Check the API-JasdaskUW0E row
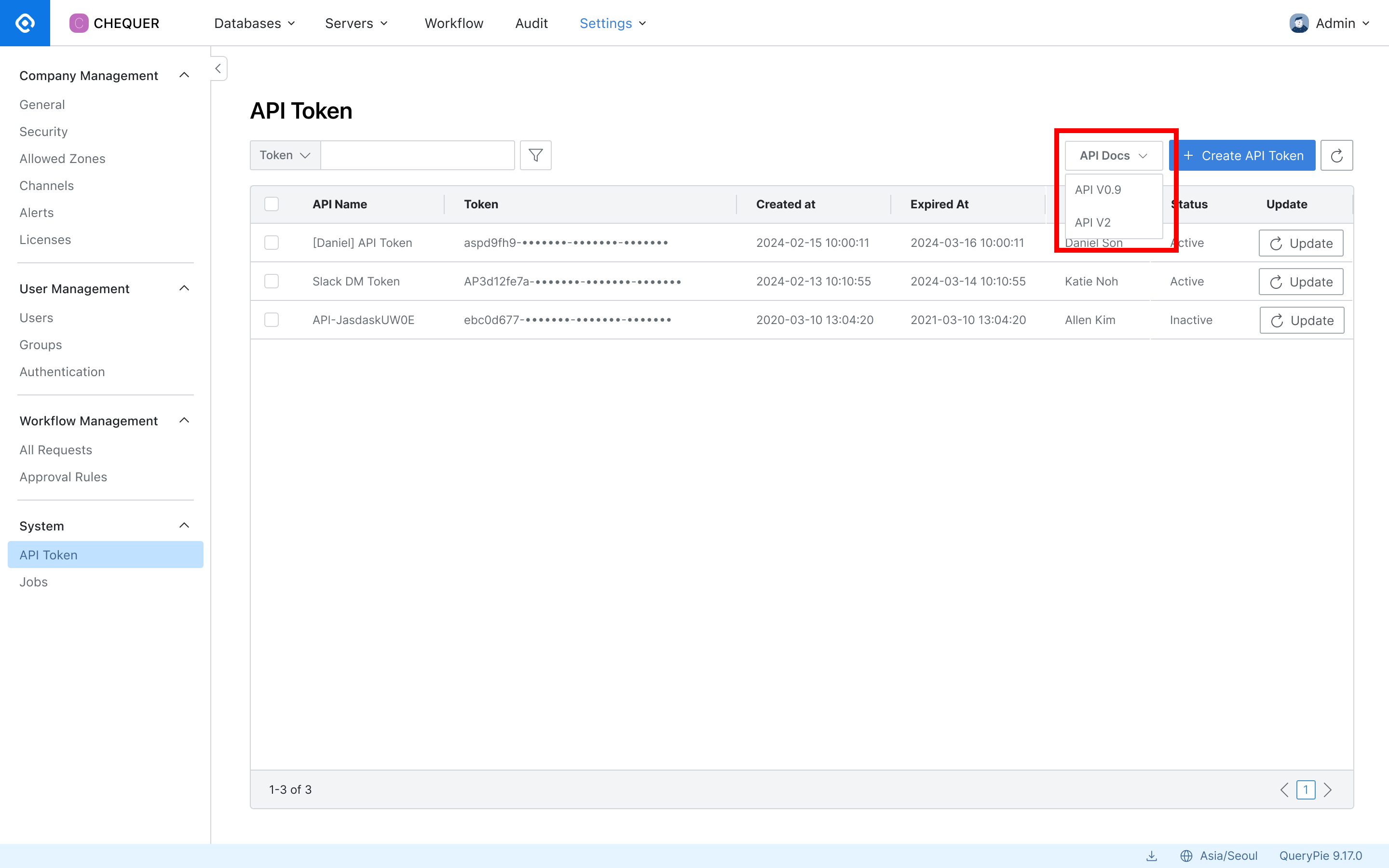The height and width of the screenshot is (868, 1389). tap(272, 320)
